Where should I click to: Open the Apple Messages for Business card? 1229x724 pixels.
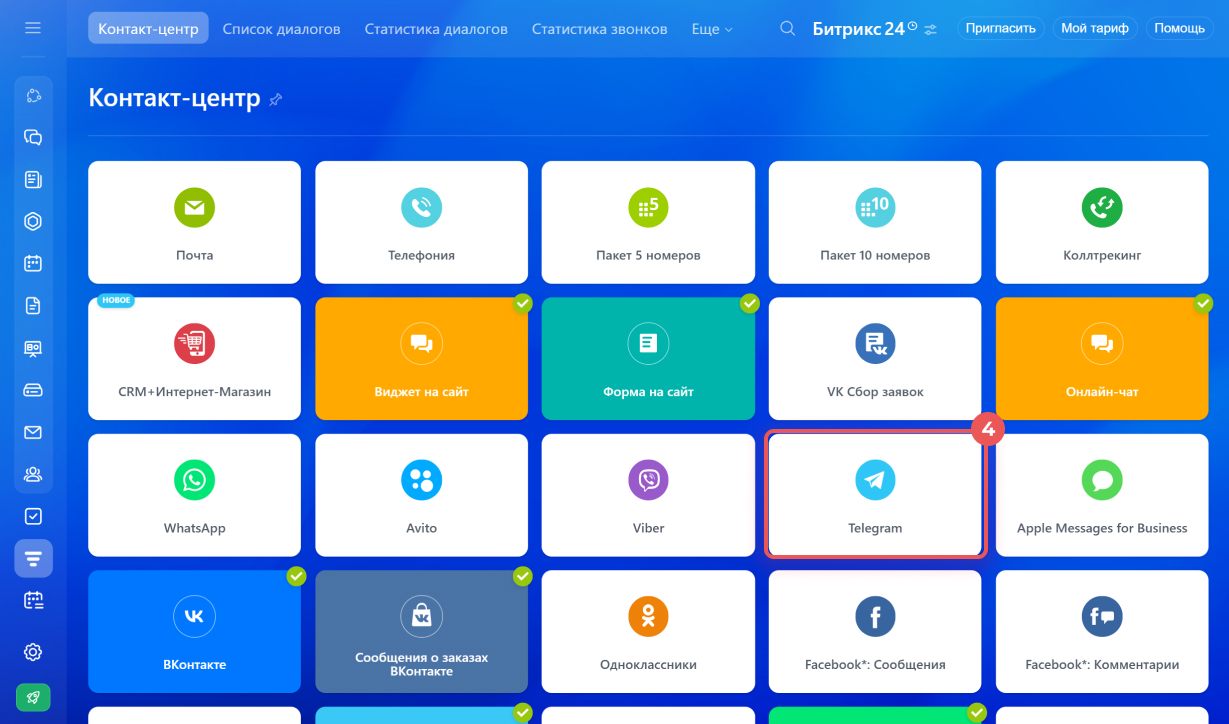[1102, 494]
